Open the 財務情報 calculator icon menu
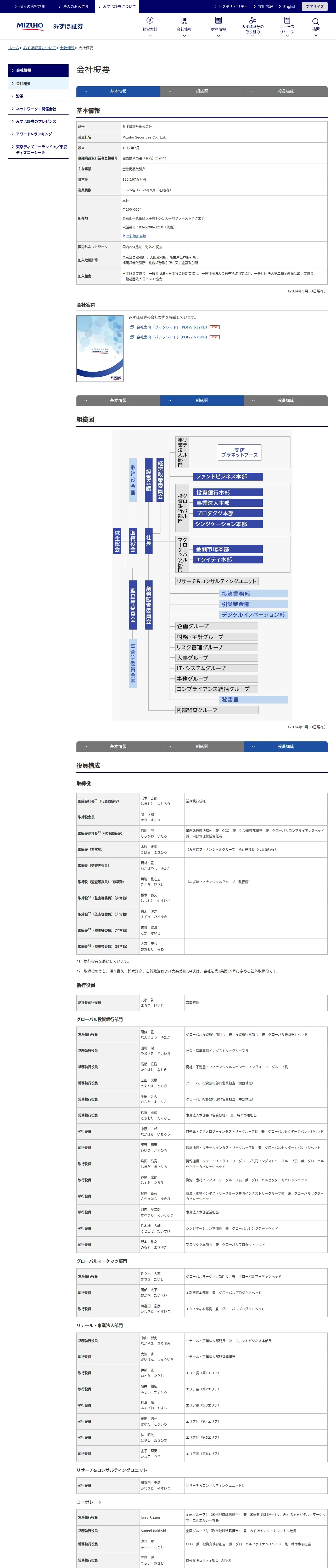The image size is (336, 1568). click(218, 27)
